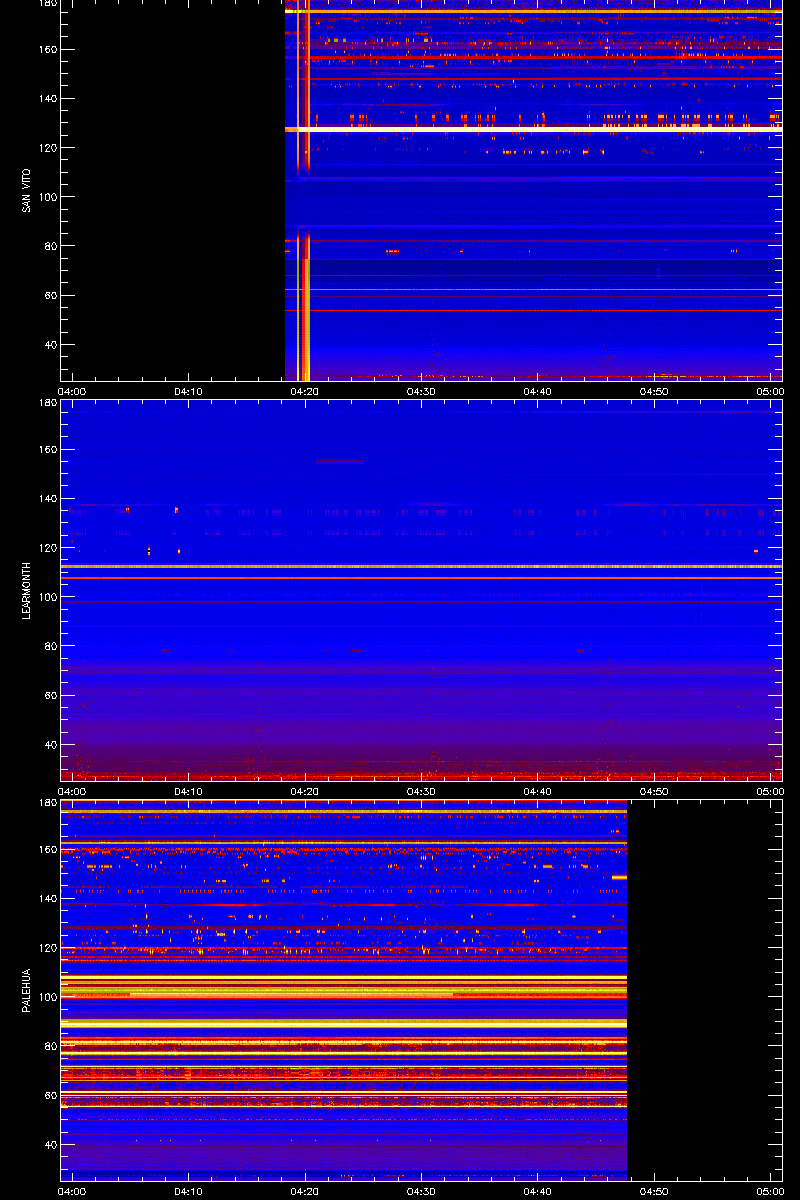The height and width of the screenshot is (1200, 800).
Task: Click the 40 frequency tick on San Vito
Action: coord(49,345)
